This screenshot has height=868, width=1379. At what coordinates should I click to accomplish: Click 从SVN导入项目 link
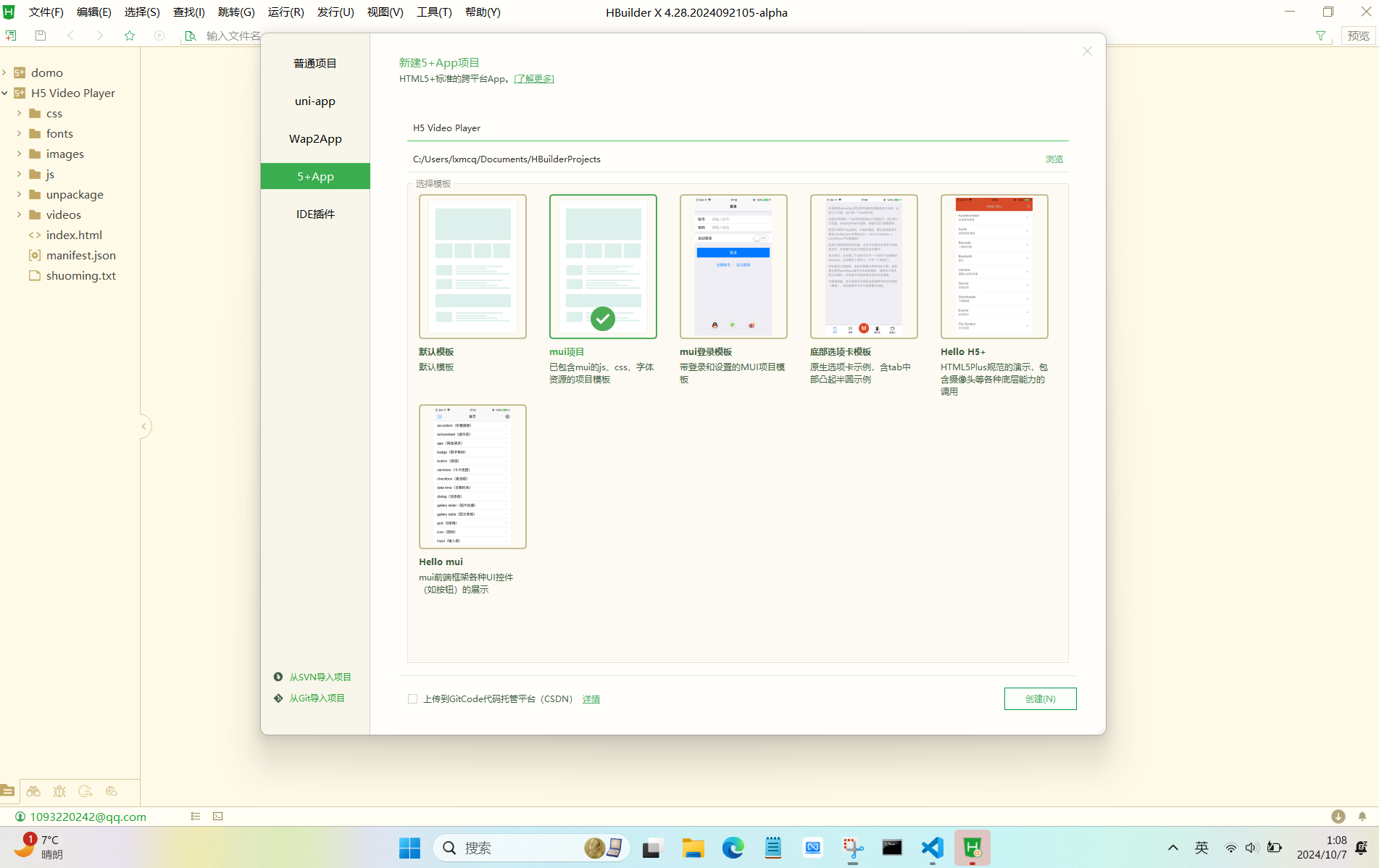(320, 677)
